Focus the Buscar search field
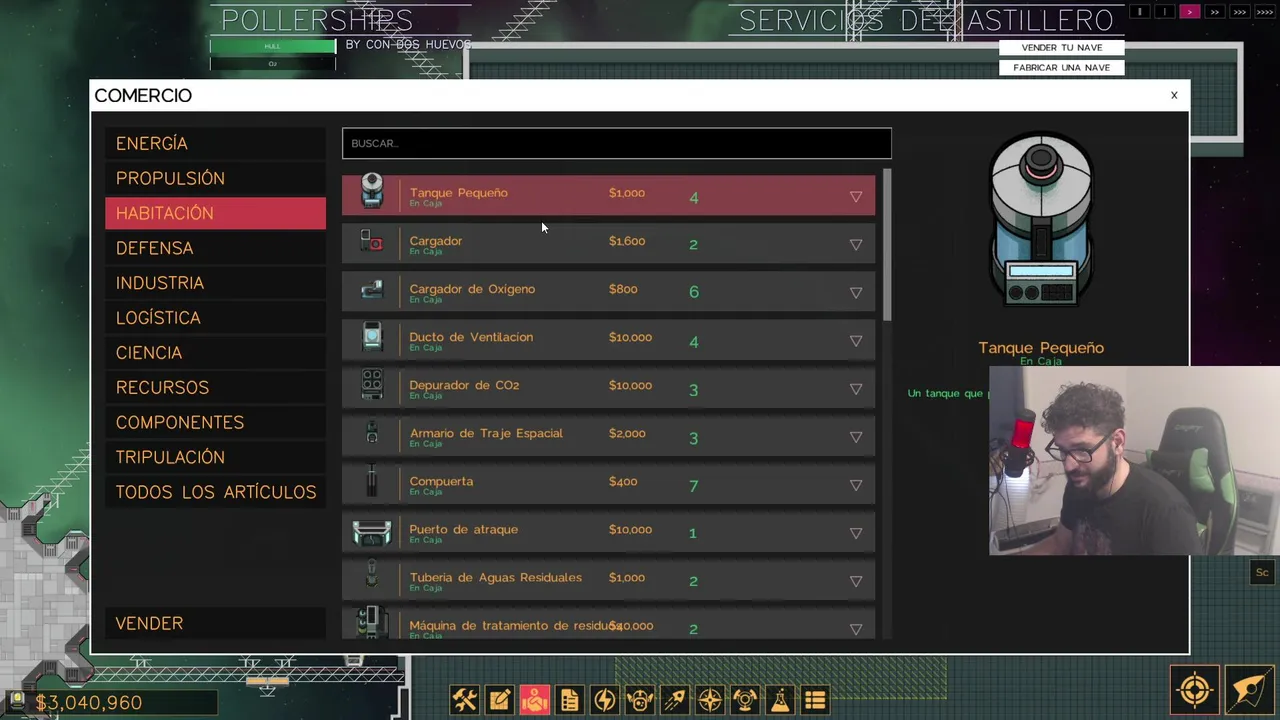Image resolution: width=1280 pixels, height=720 pixels. click(616, 143)
